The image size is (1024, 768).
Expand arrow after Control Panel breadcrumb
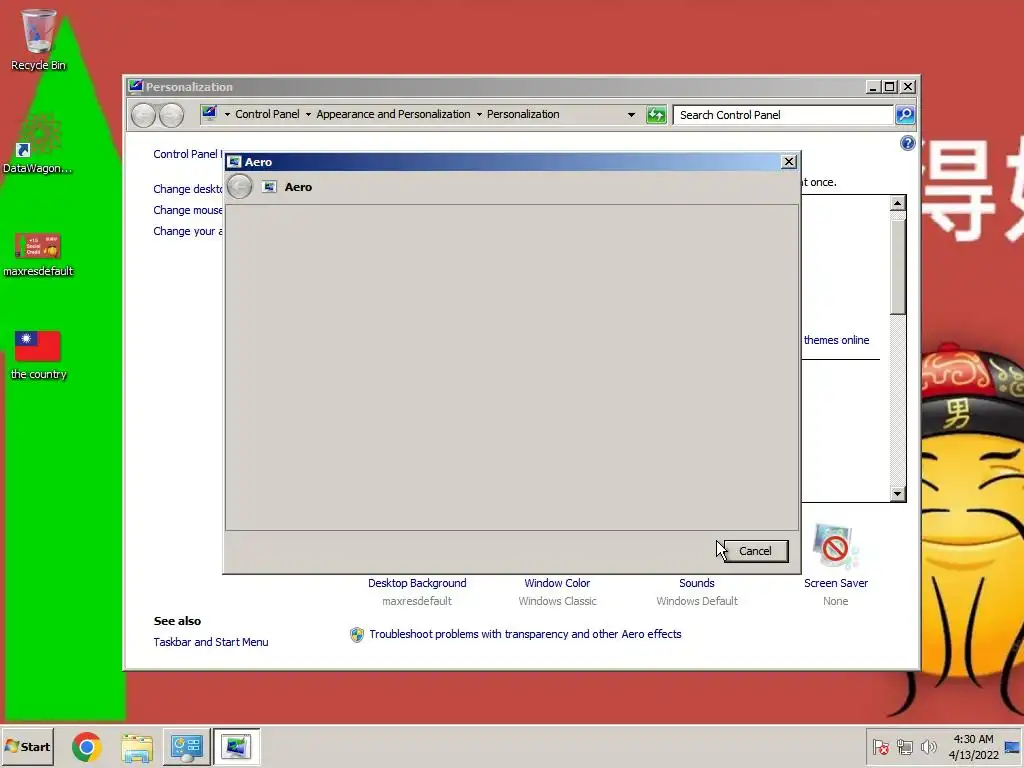[308, 114]
